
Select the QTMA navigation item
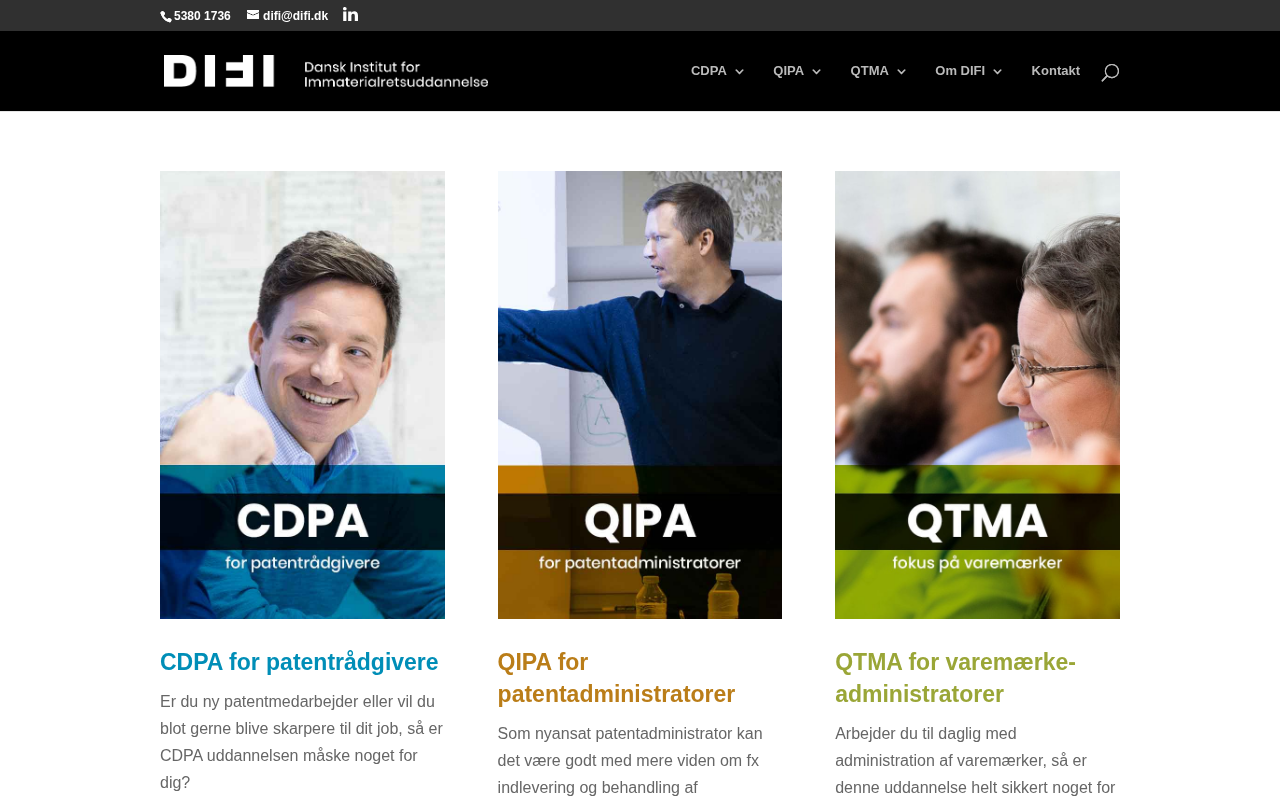[x=869, y=71]
